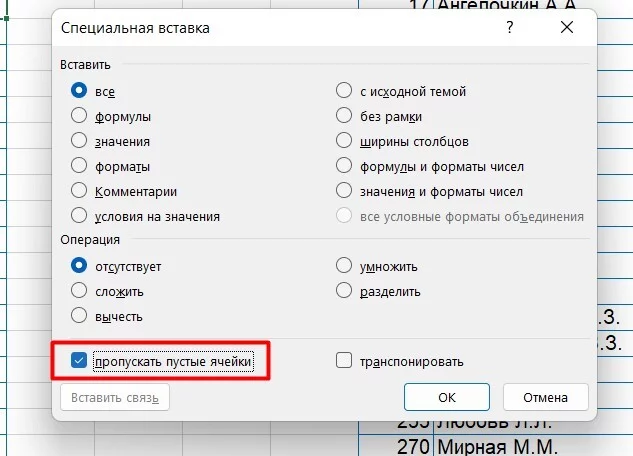Select 'условия на значения' option
The image size is (633, 456).
(x=79, y=215)
